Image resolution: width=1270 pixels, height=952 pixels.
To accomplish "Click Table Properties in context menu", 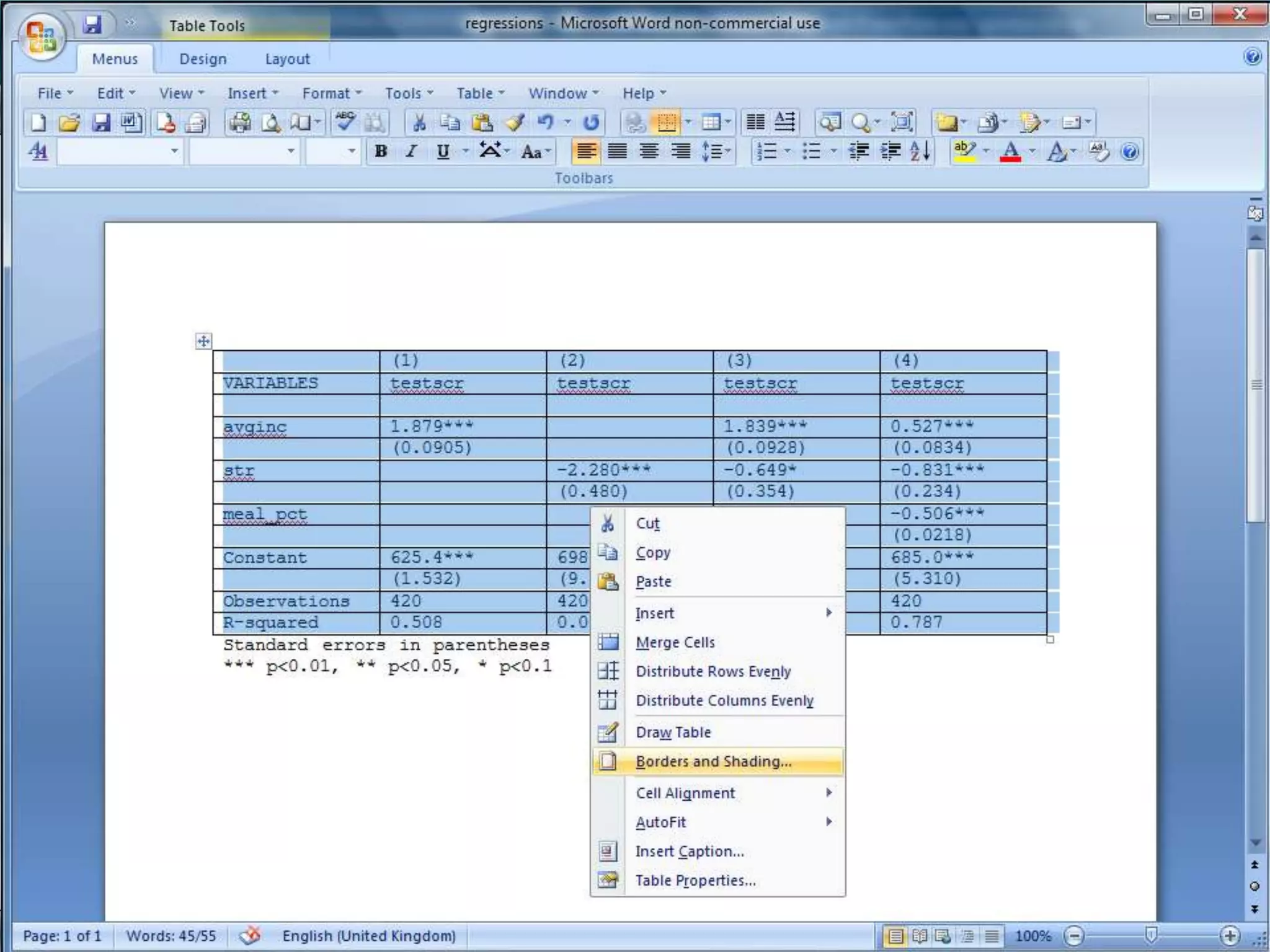I will tap(695, 880).
